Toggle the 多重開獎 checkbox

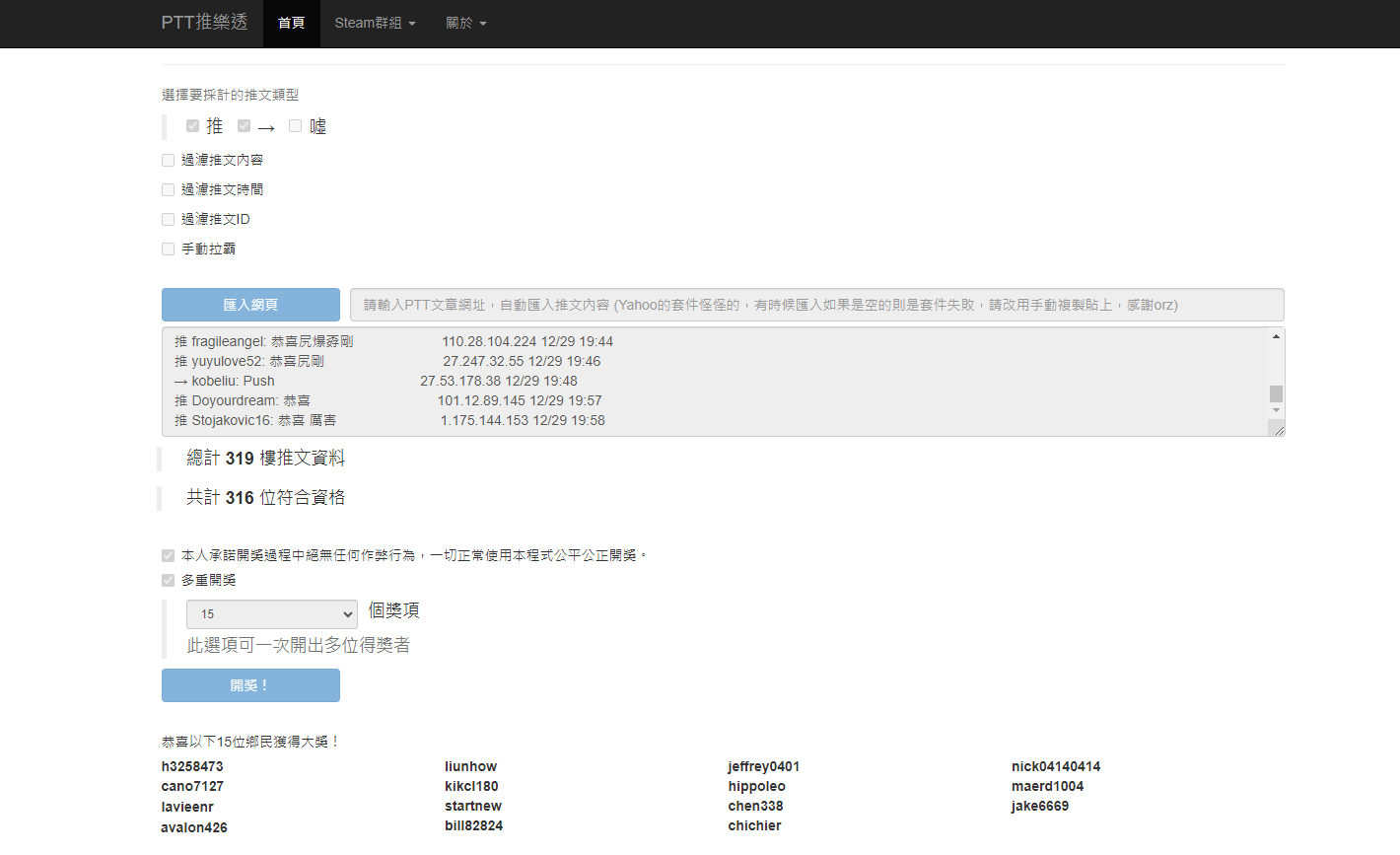point(168,580)
